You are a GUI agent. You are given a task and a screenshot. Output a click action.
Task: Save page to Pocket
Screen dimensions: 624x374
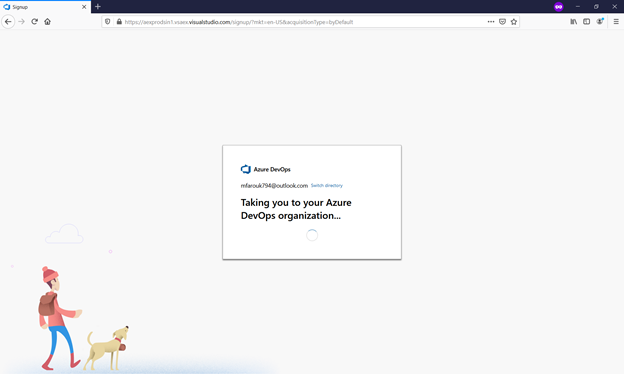coord(502,22)
